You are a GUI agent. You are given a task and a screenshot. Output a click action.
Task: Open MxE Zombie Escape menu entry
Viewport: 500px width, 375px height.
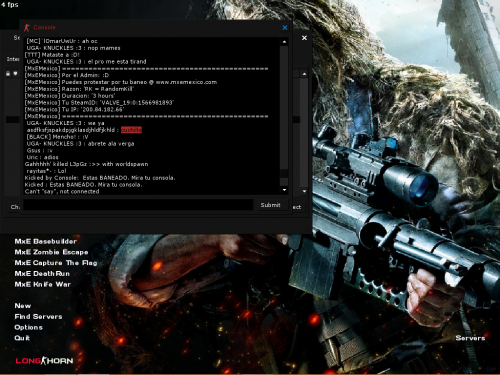coord(51,252)
